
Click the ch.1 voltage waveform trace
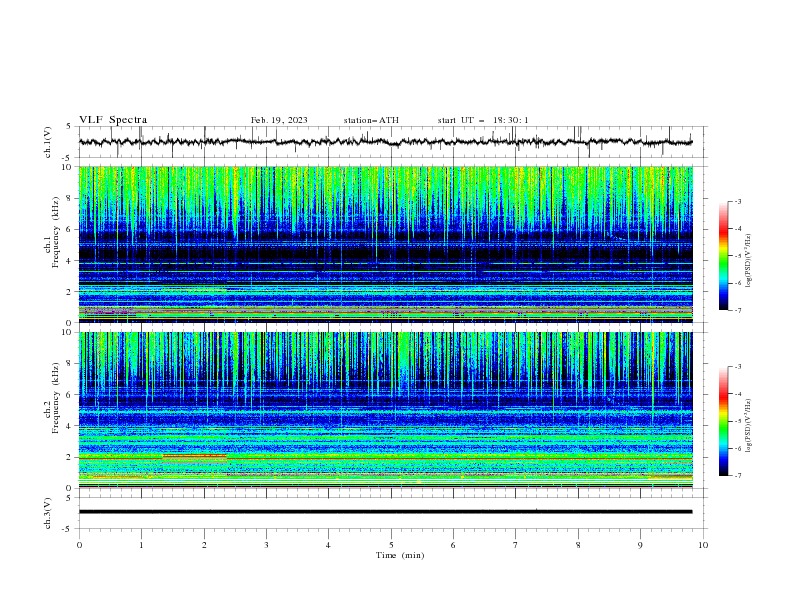tap(385, 142)
